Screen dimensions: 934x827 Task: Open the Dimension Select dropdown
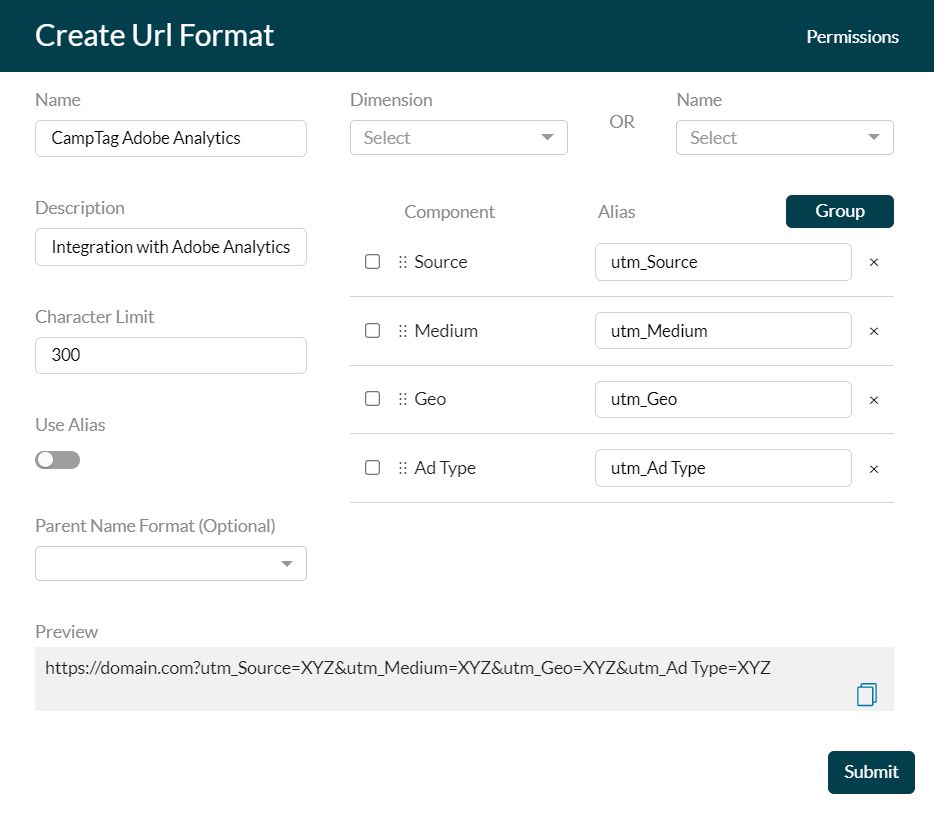(x=458, y=137)
